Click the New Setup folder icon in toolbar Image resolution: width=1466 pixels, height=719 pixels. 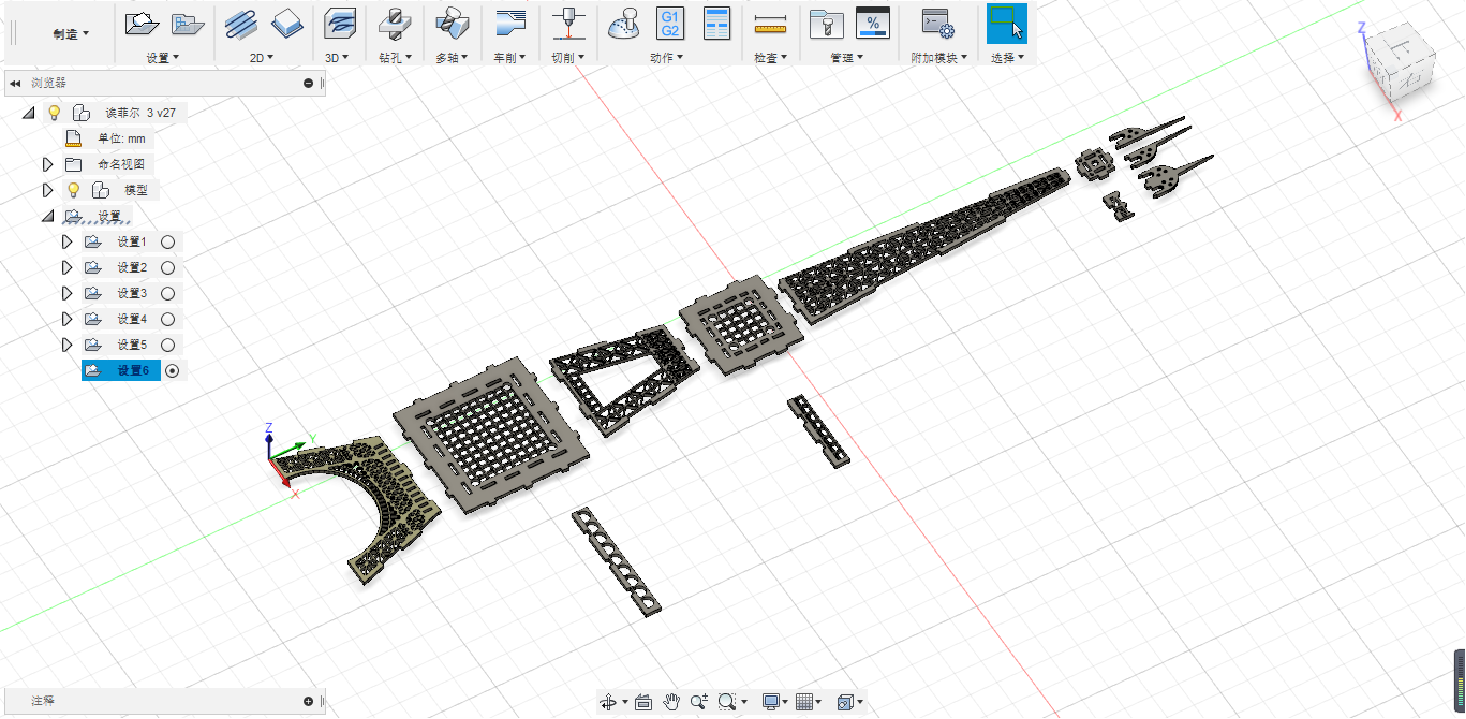pyautogui.click(x=141, y=22)
